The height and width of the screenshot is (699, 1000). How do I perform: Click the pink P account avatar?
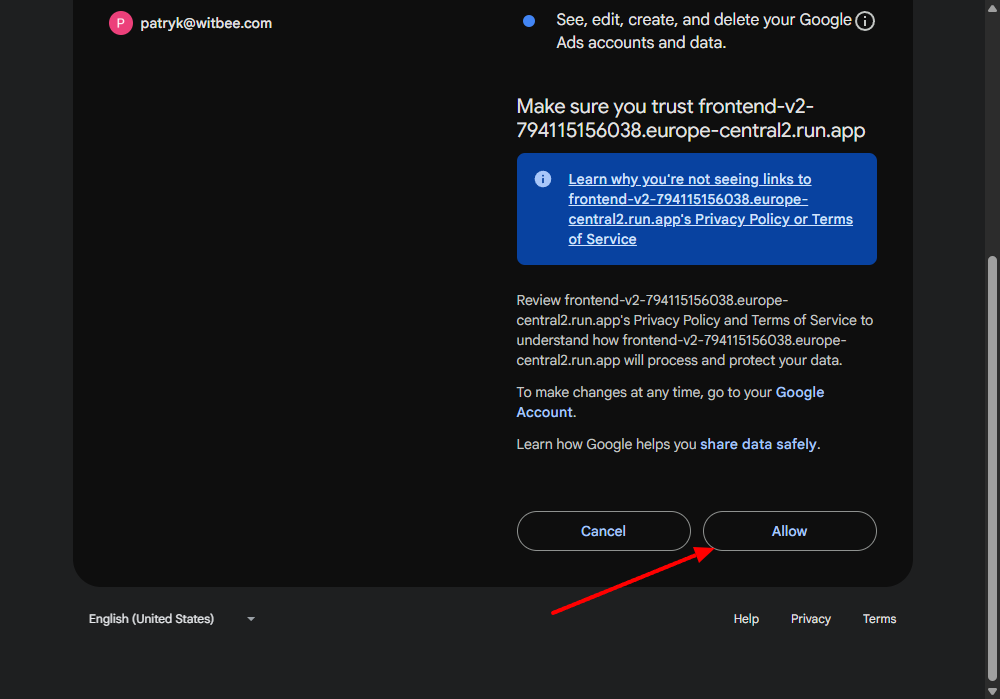click(121, 23)
